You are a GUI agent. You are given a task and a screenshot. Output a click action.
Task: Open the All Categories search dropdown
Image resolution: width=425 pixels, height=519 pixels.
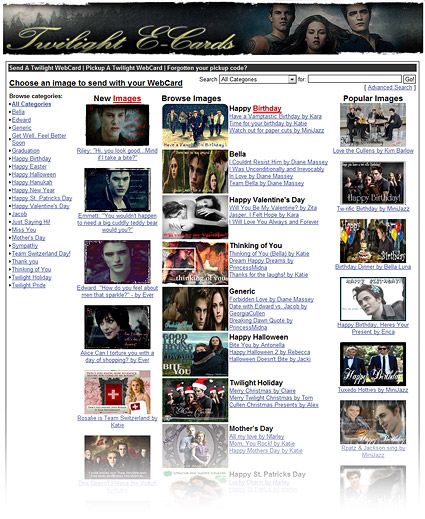257,79
